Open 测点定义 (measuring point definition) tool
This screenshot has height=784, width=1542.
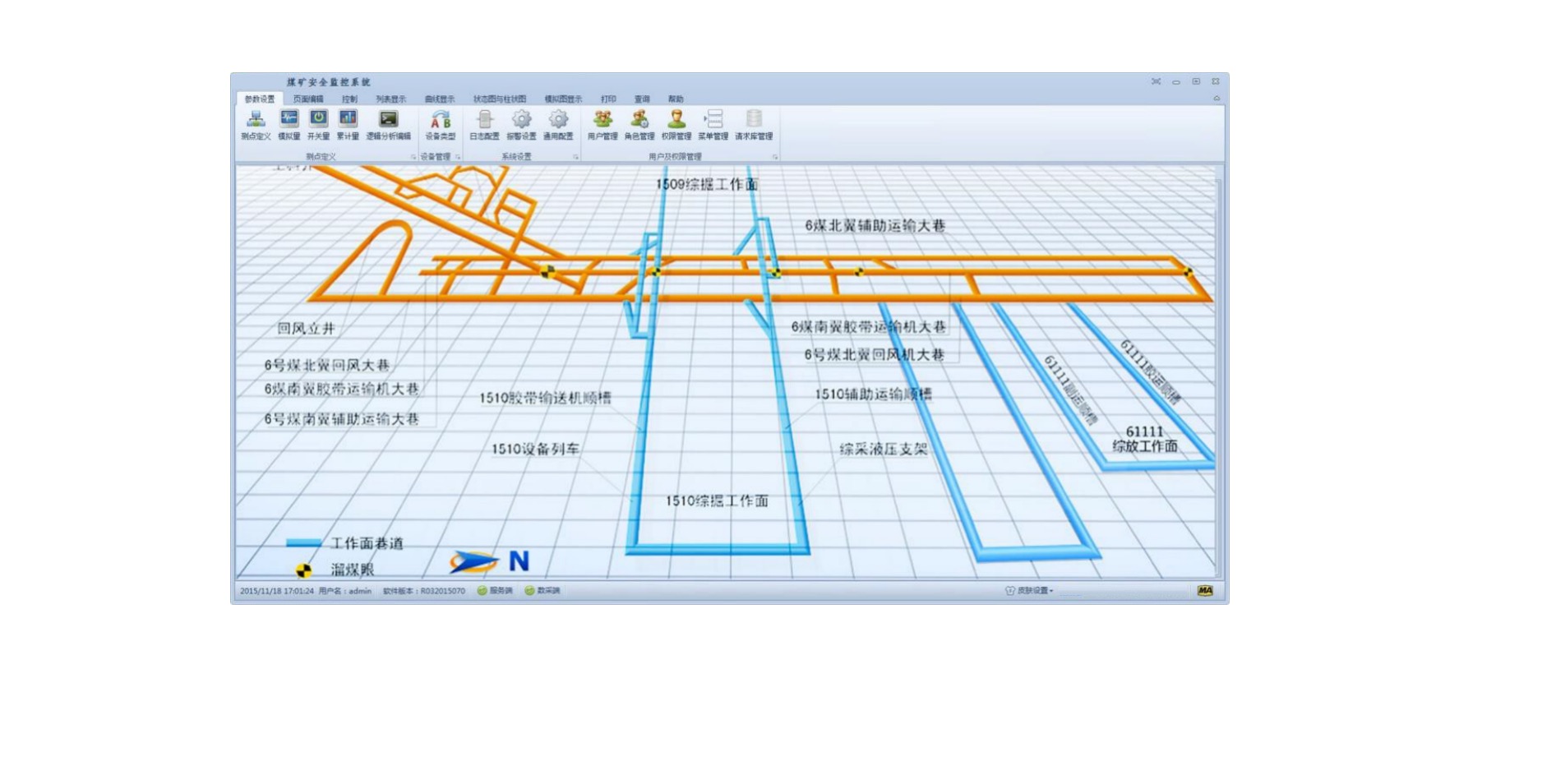[256, 125]
